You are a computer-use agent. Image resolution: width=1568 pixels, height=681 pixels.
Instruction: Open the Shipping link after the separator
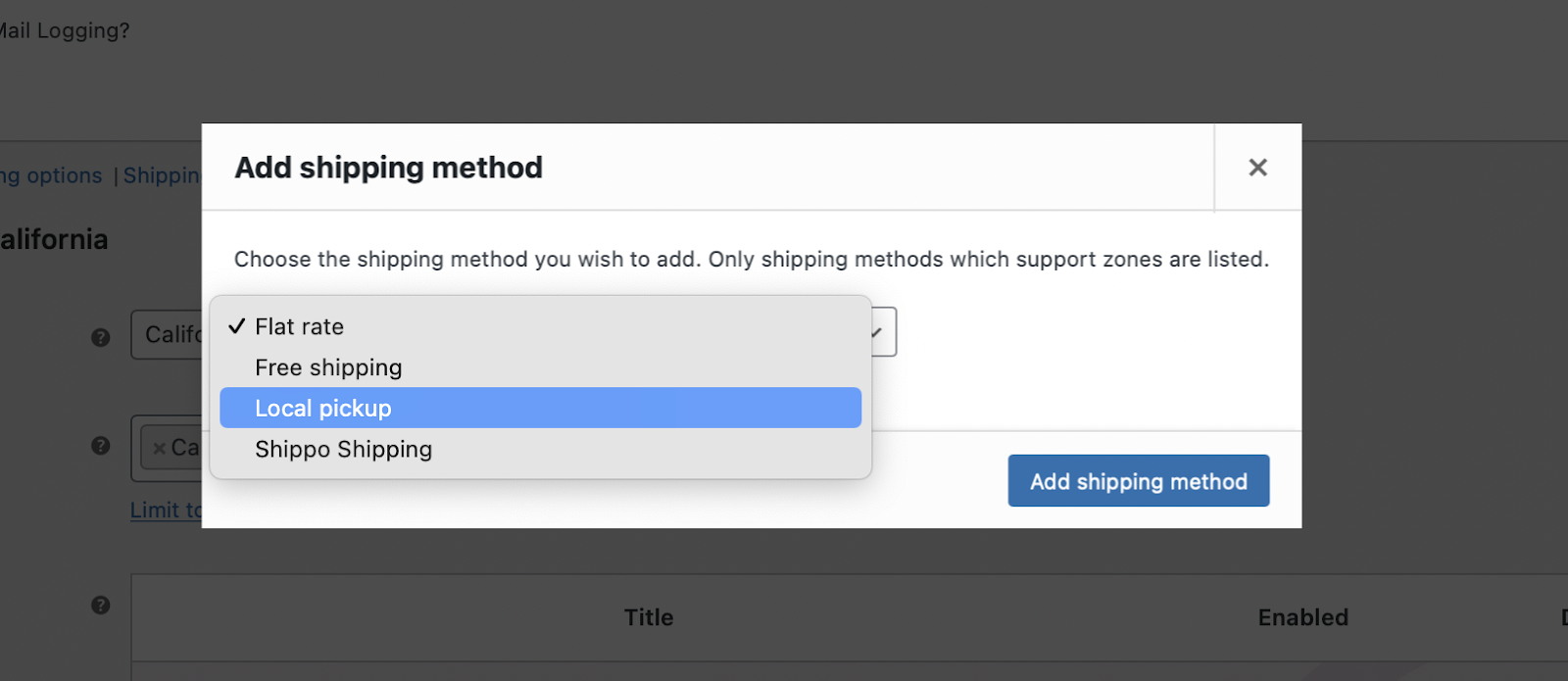click(x=162, y=175)
